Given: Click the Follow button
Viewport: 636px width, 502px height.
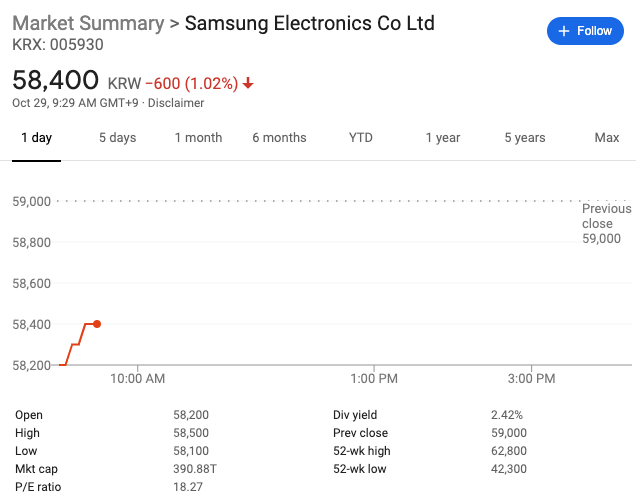Looking at the screenshot, I should click(x=585, y=31).
